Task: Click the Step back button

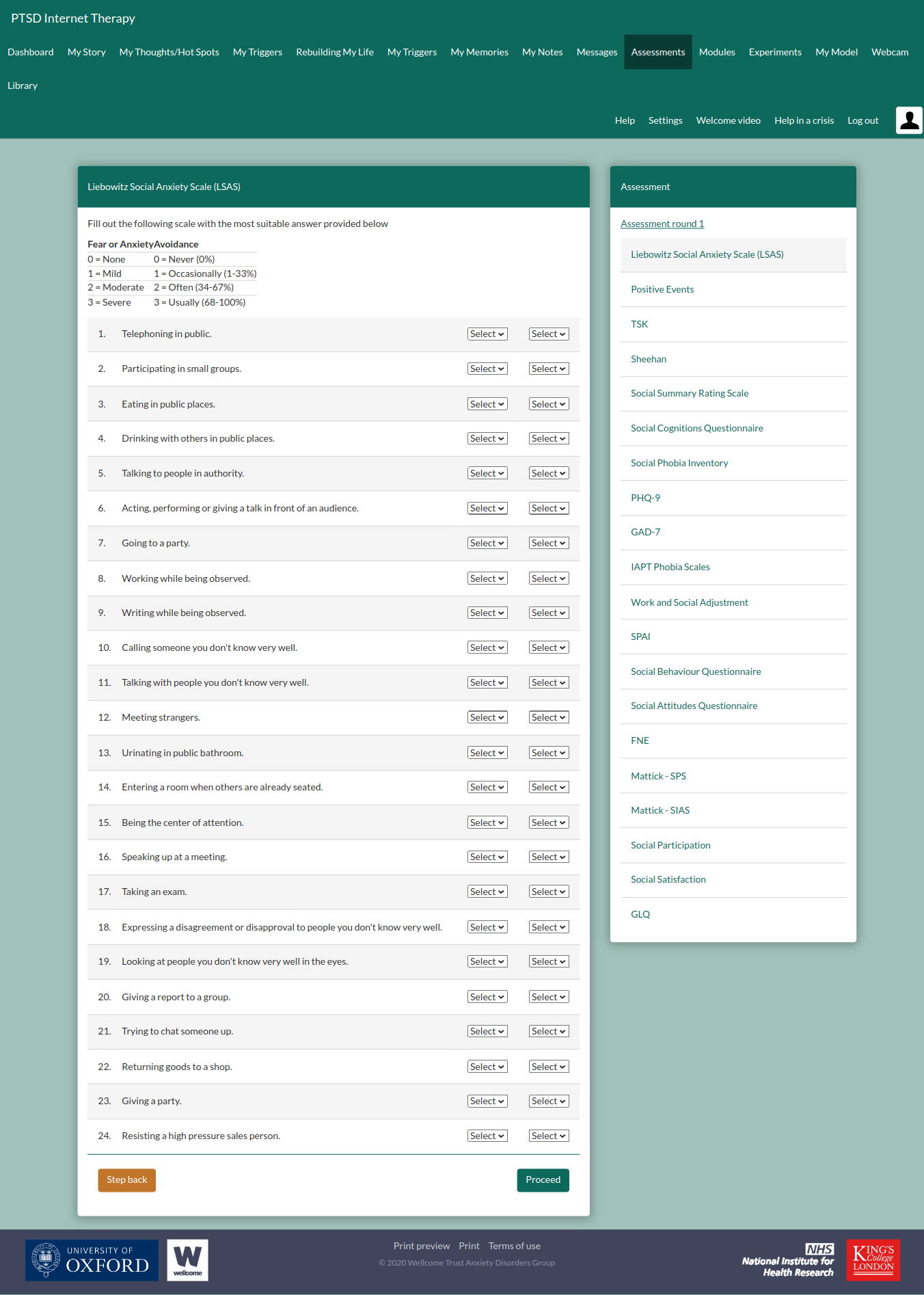Action: tap(126, 1180)
